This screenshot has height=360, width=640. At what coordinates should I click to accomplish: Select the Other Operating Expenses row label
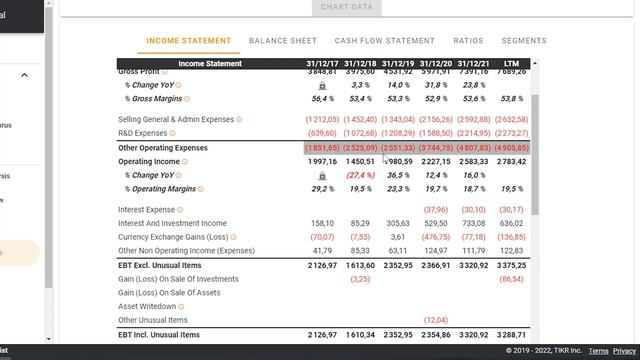(163, 148)
